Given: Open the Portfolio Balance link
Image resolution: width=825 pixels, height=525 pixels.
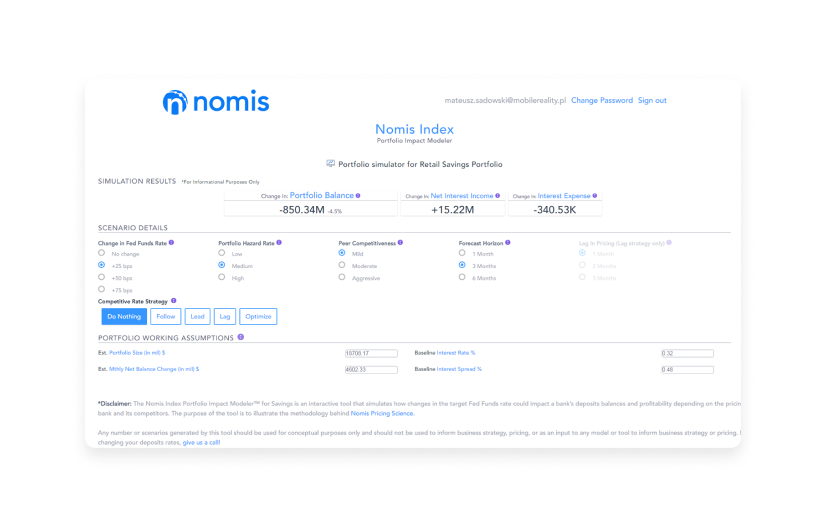Looking at the screenshot, I should click(x=321, y=195).
